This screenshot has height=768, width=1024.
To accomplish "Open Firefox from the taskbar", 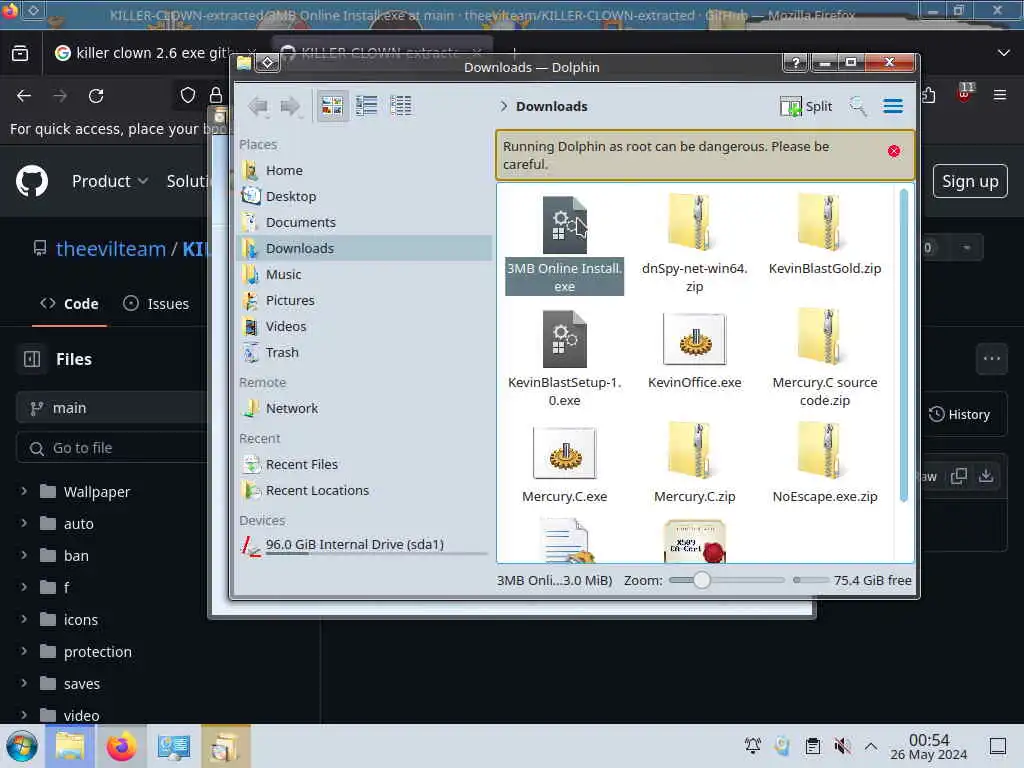I will pos(121,746).
